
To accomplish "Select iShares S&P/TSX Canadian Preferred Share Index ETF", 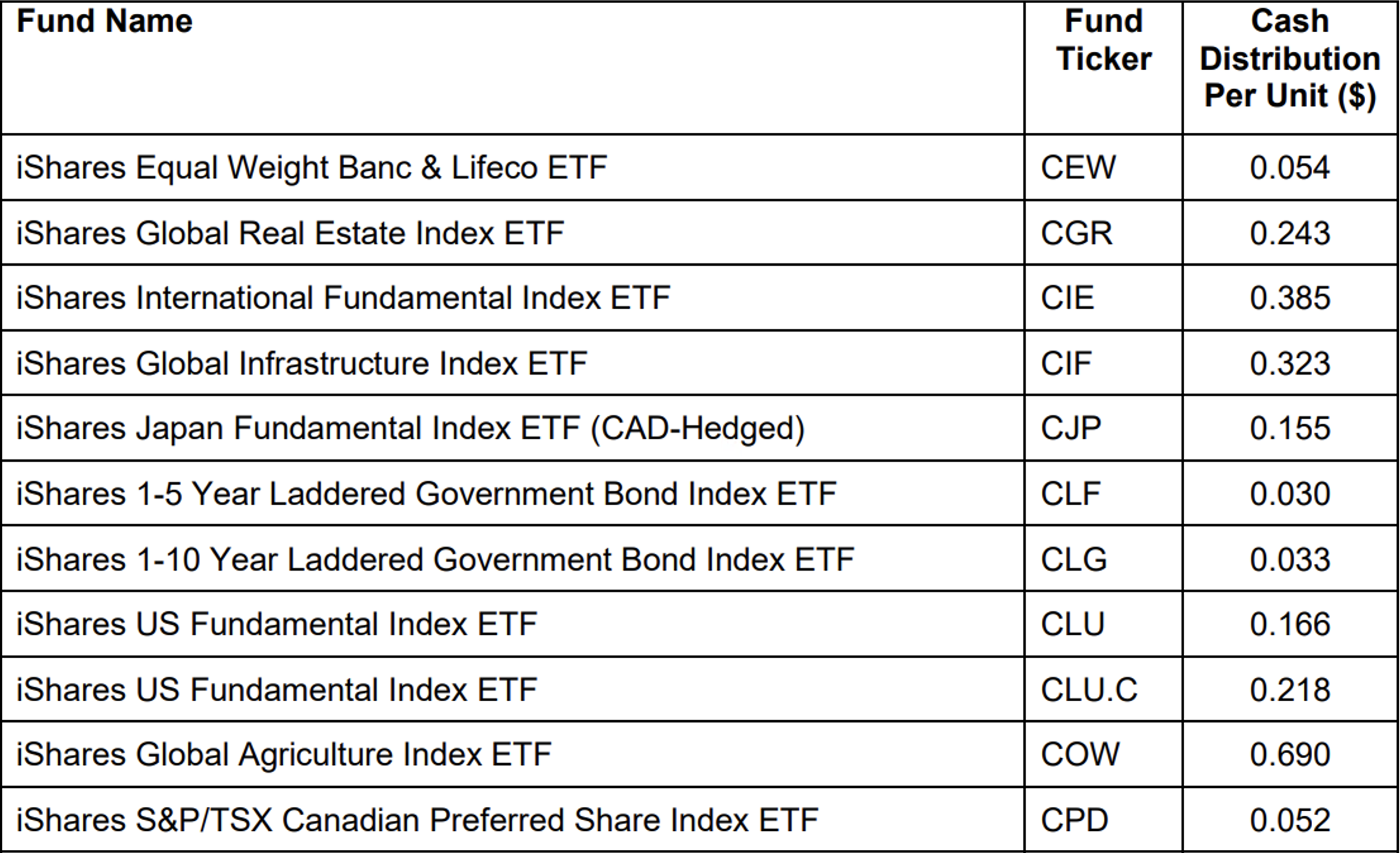I will coord(417,821).
